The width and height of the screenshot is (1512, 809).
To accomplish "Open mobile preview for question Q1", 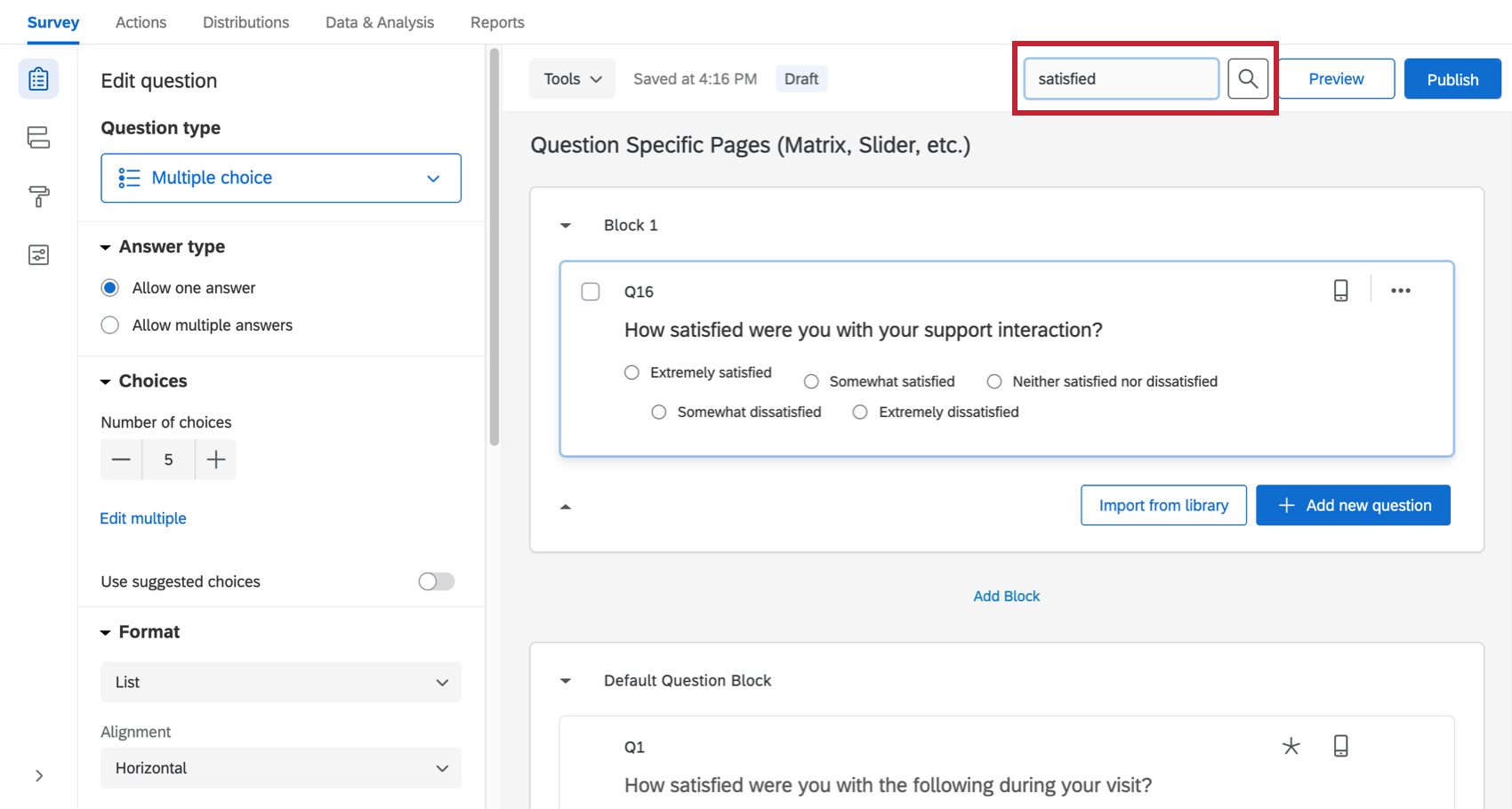I will [x=1341, y=746].
